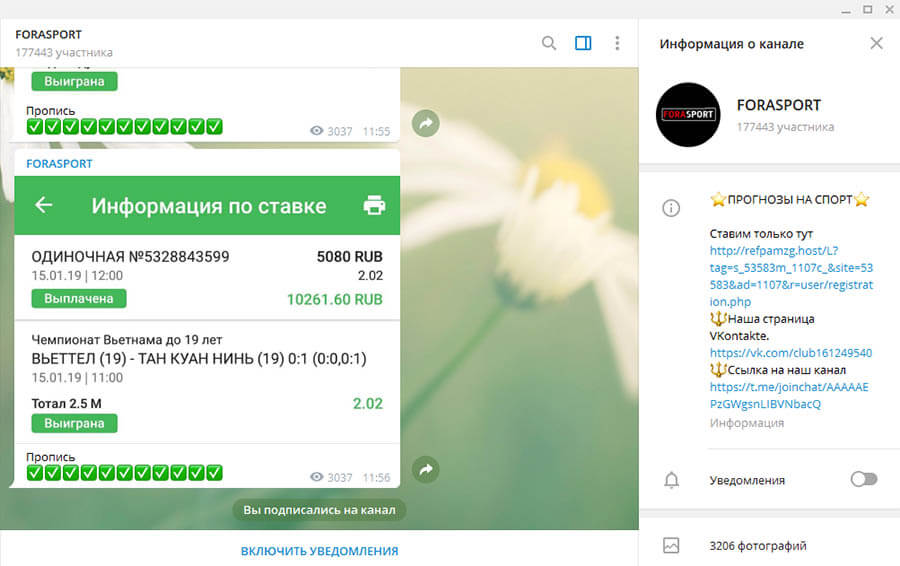
Task: Click the Чемпионат Вьетнама до 19 лет text
Action: coord(127,340)
